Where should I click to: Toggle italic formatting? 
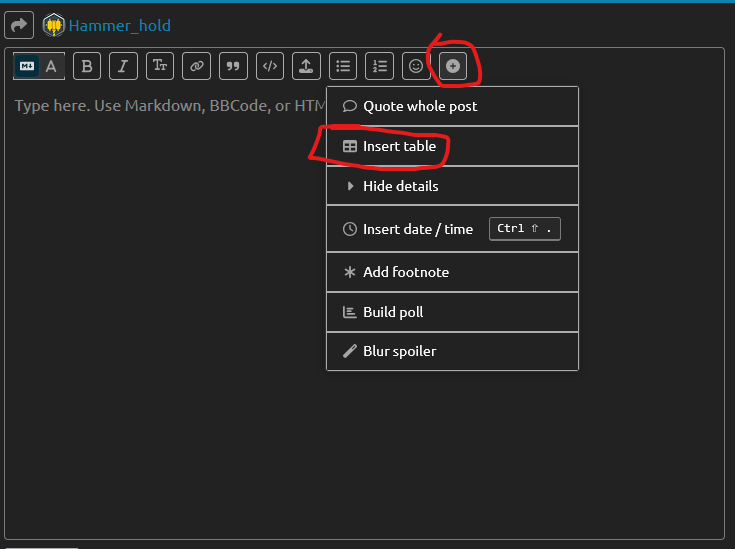click(x=123, y=66)
